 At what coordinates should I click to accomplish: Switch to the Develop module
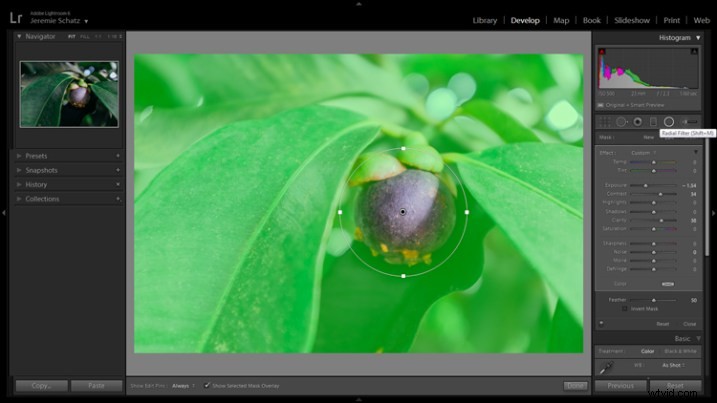pos(525,20)
